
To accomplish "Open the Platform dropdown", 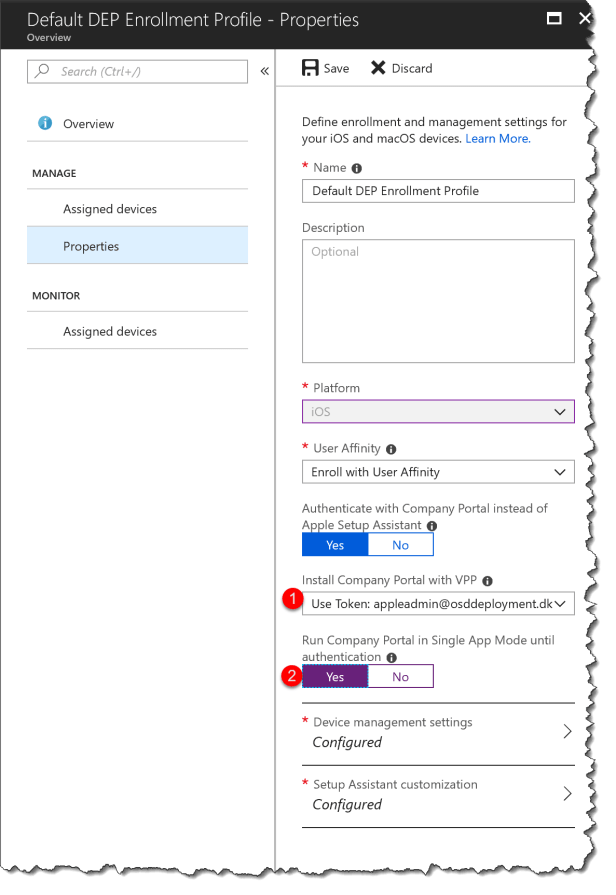I will tap(438, 411).
